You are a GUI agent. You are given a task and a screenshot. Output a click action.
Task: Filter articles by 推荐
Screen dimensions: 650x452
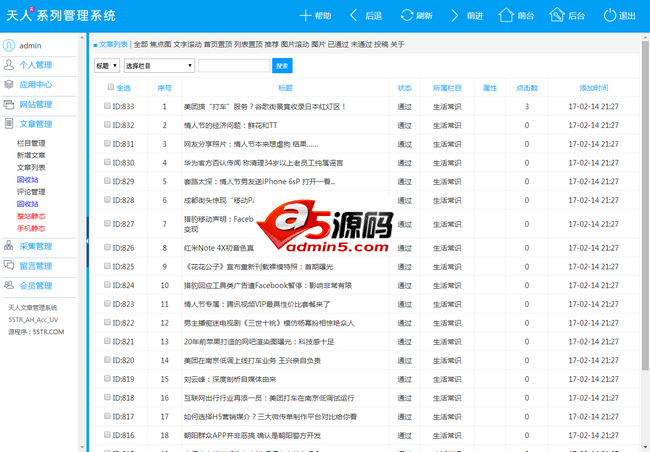[272, 44]
